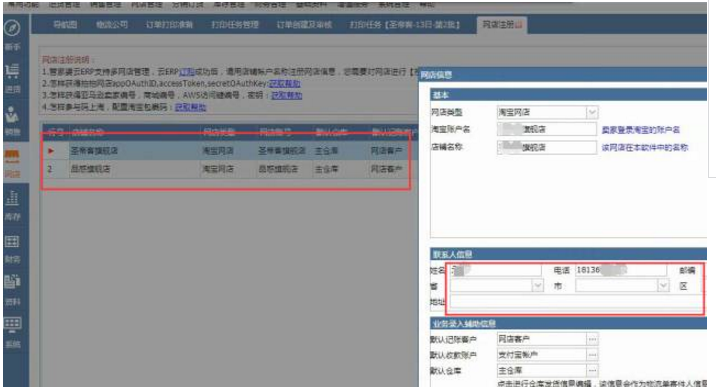Screen dimensions: 716x387
Task: Click 获取帮助 link on the 淘宝包邮 line
Action: coord(190,107)
